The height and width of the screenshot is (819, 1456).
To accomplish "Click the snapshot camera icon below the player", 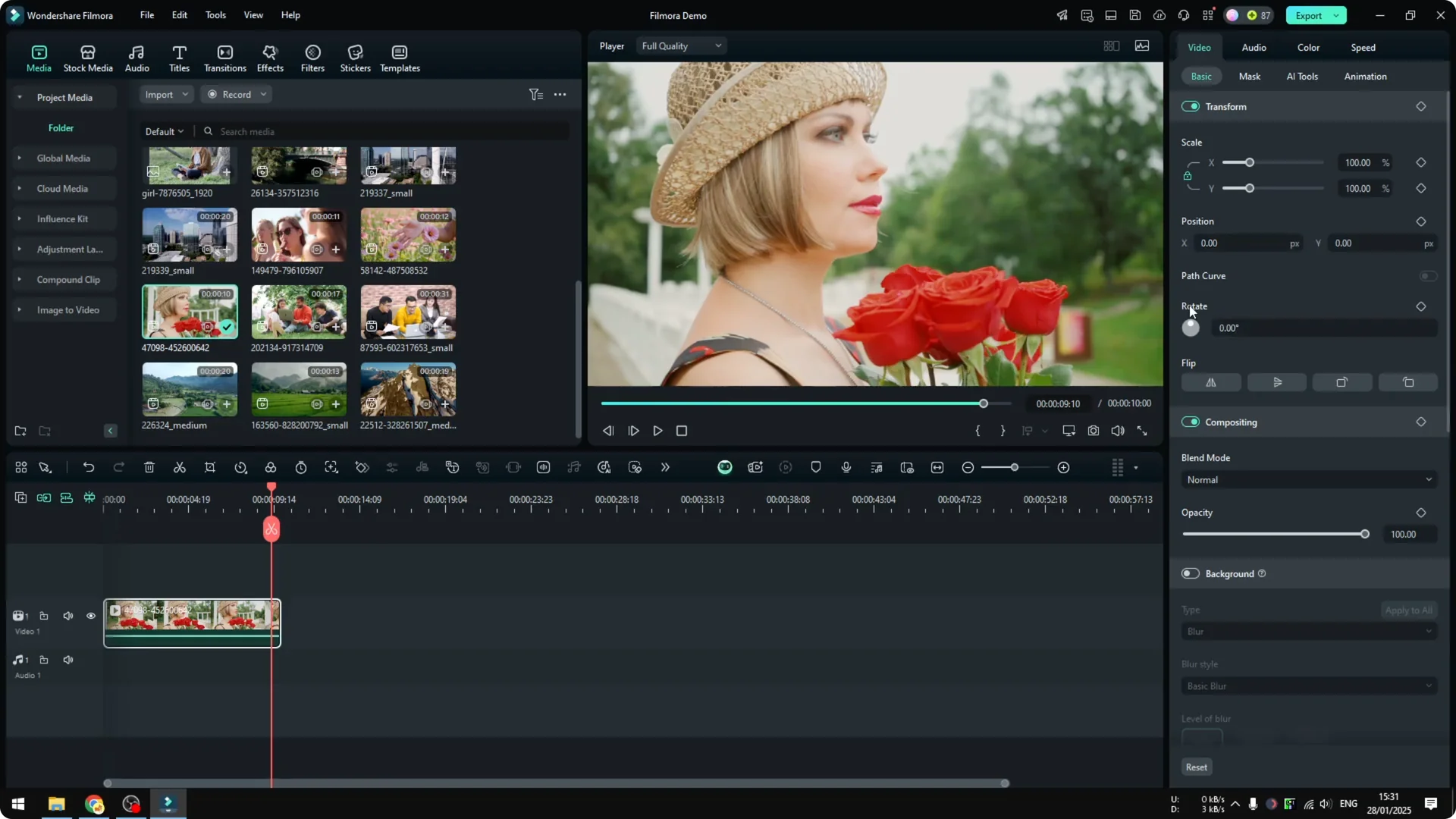I will tap(1093, 431).
